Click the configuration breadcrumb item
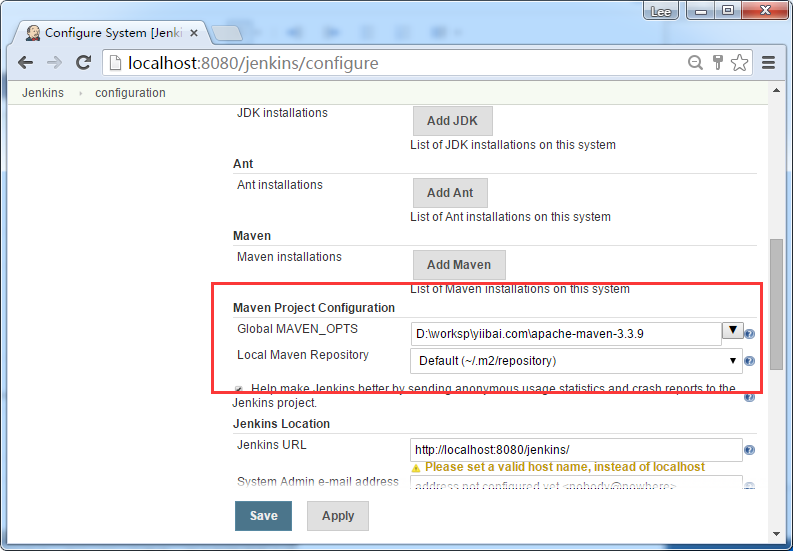 click(130, 93)
